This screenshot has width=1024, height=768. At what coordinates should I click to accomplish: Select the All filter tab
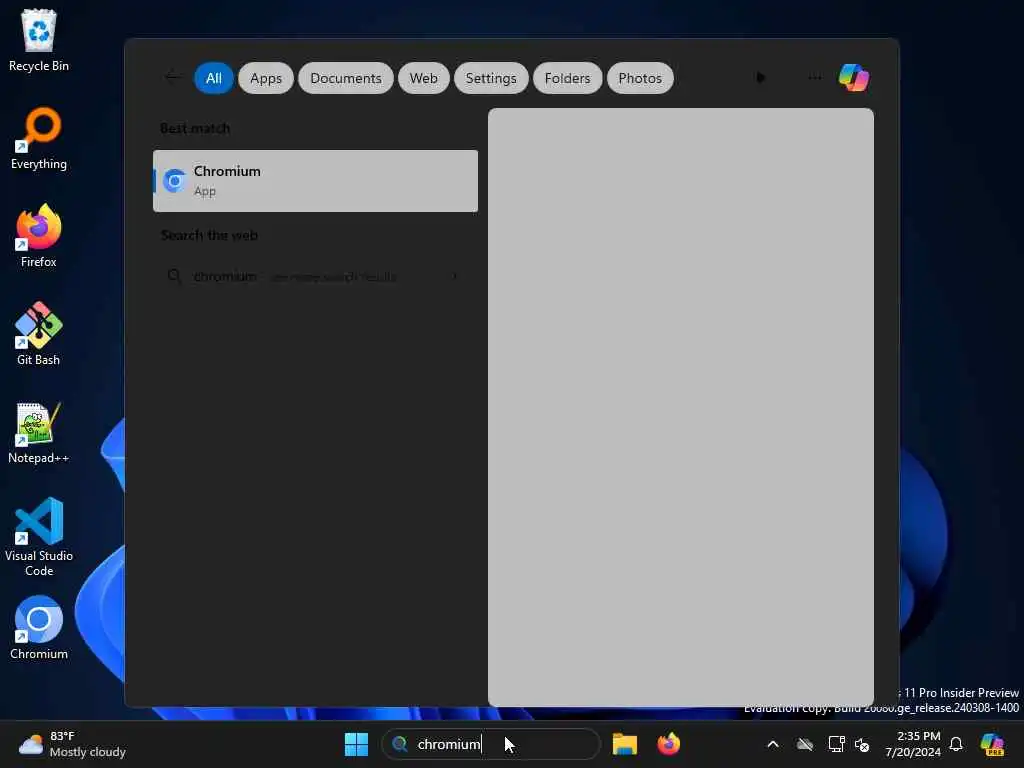[x=214, y=78]
